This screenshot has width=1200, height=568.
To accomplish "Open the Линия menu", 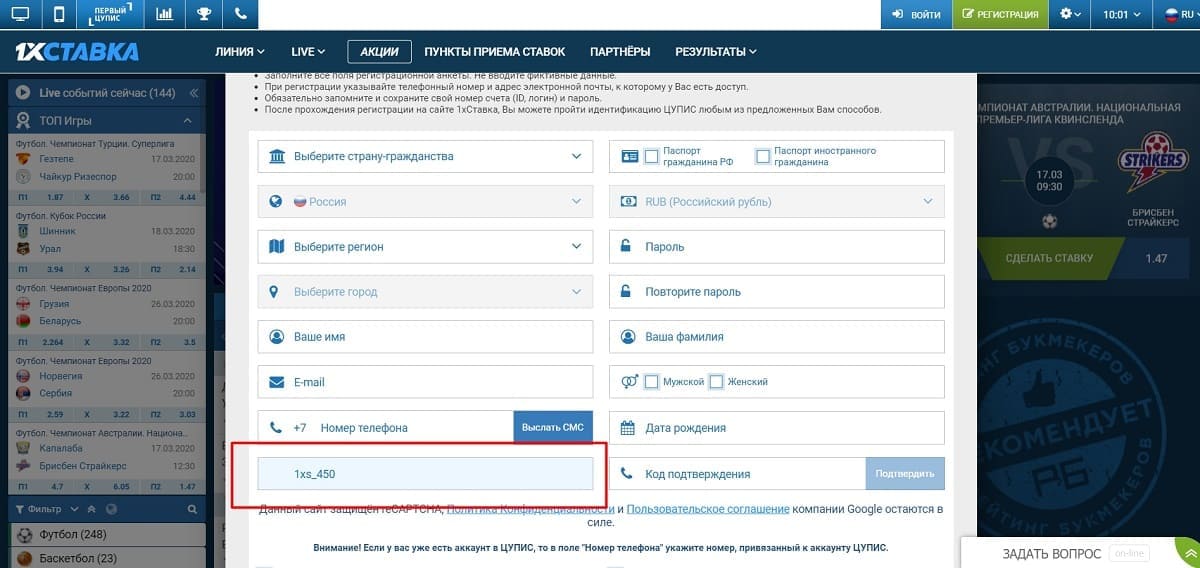I will click(240, 52).
